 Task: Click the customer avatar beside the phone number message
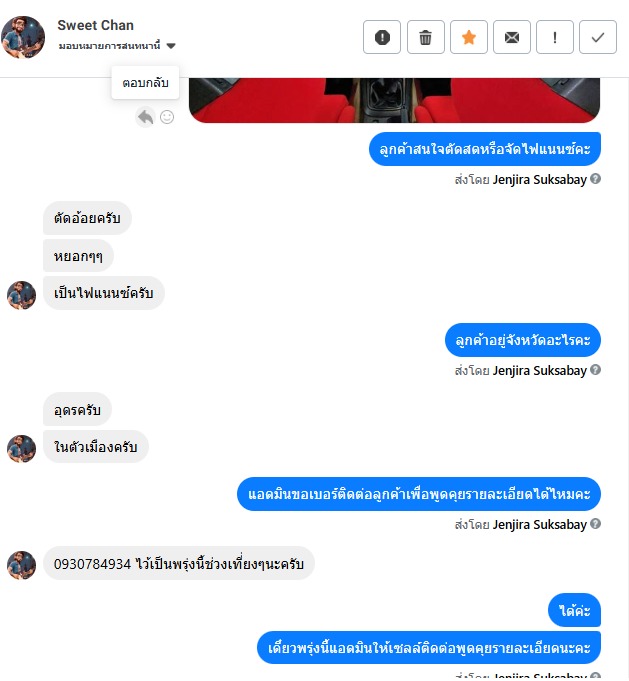coord(21,565)
